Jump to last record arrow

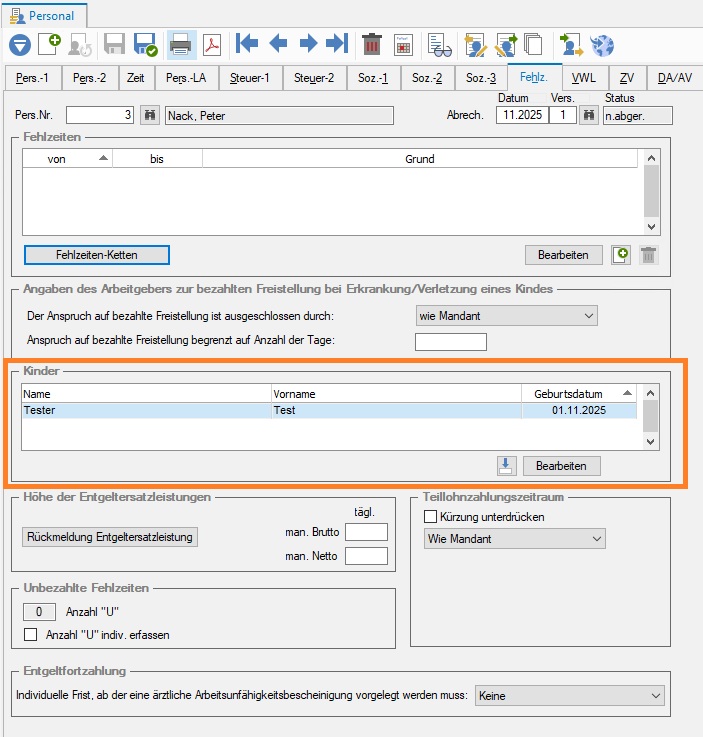pos(337,44)
